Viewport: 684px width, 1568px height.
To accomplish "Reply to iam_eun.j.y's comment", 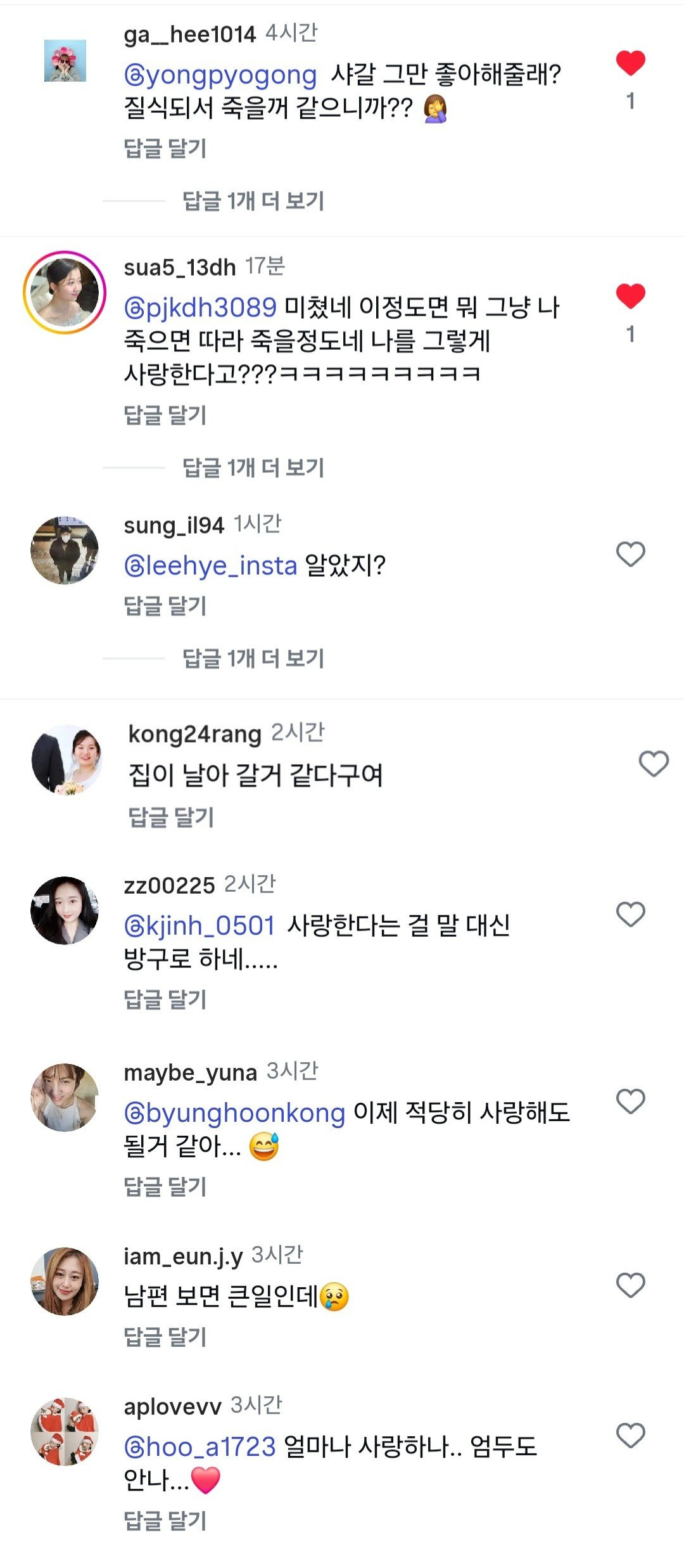I will coord(165,1337).
